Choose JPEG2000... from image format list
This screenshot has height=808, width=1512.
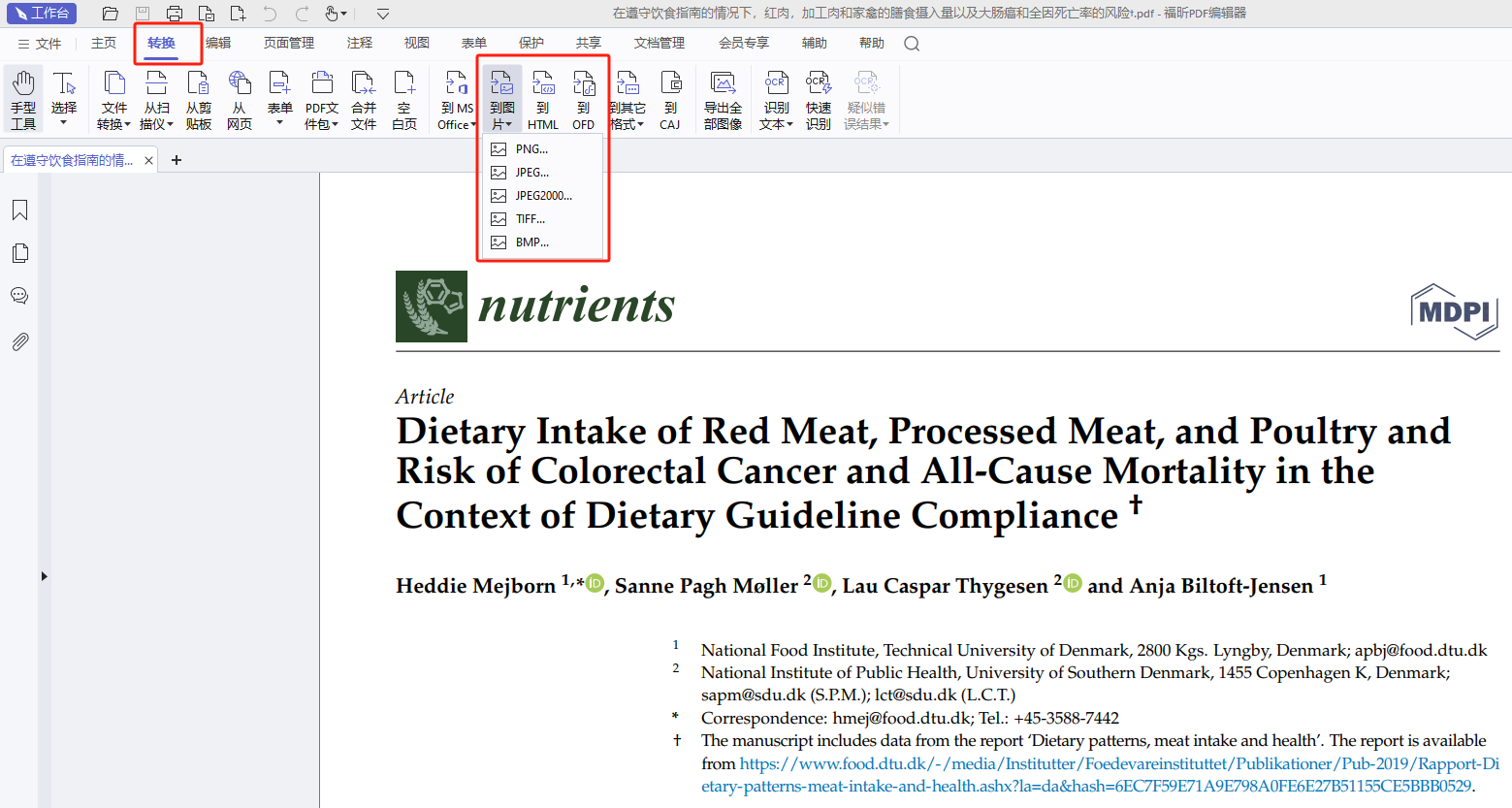[x=543, y=195]
